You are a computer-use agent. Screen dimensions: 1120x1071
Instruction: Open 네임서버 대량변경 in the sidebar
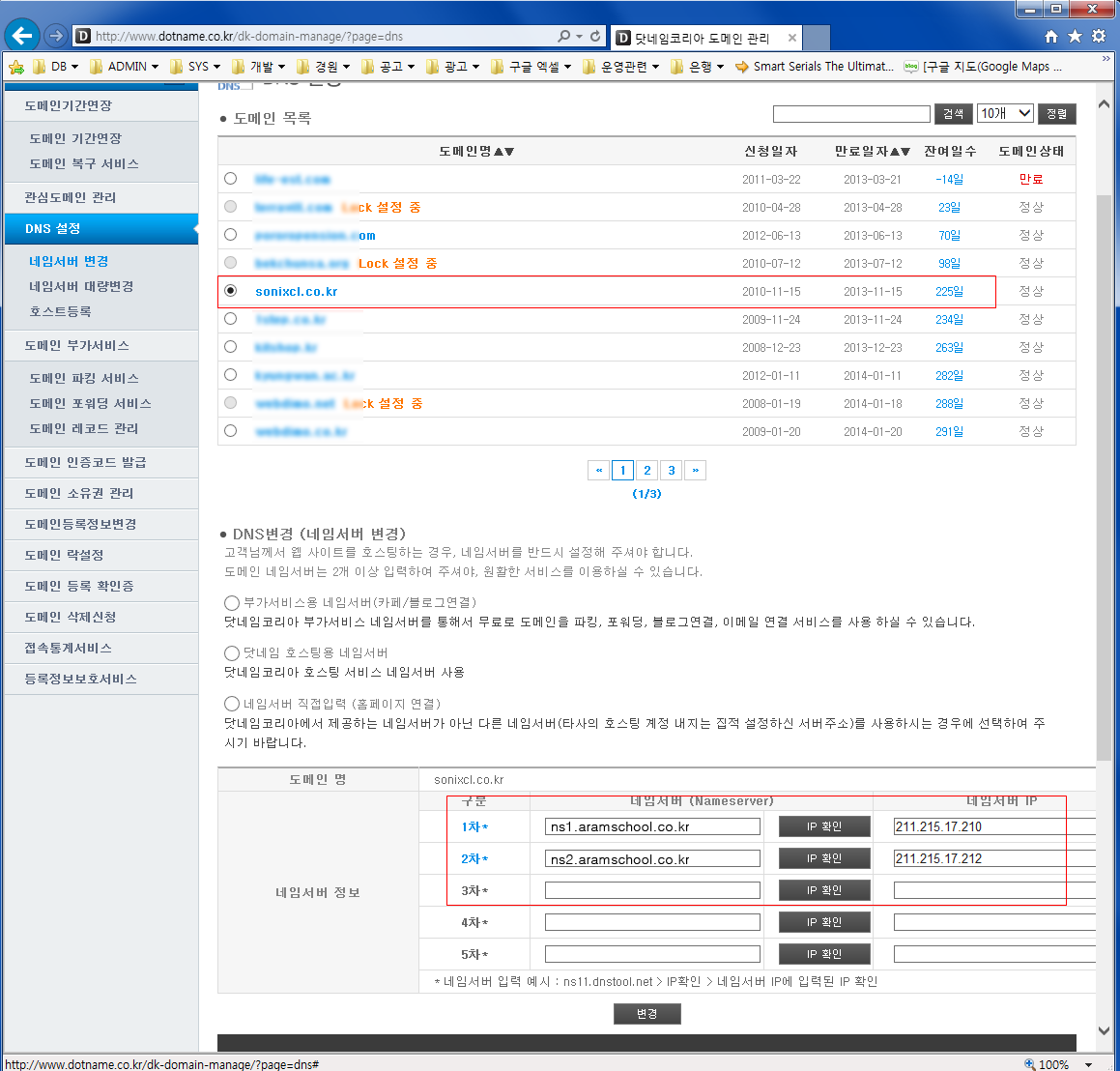(81, 286)
